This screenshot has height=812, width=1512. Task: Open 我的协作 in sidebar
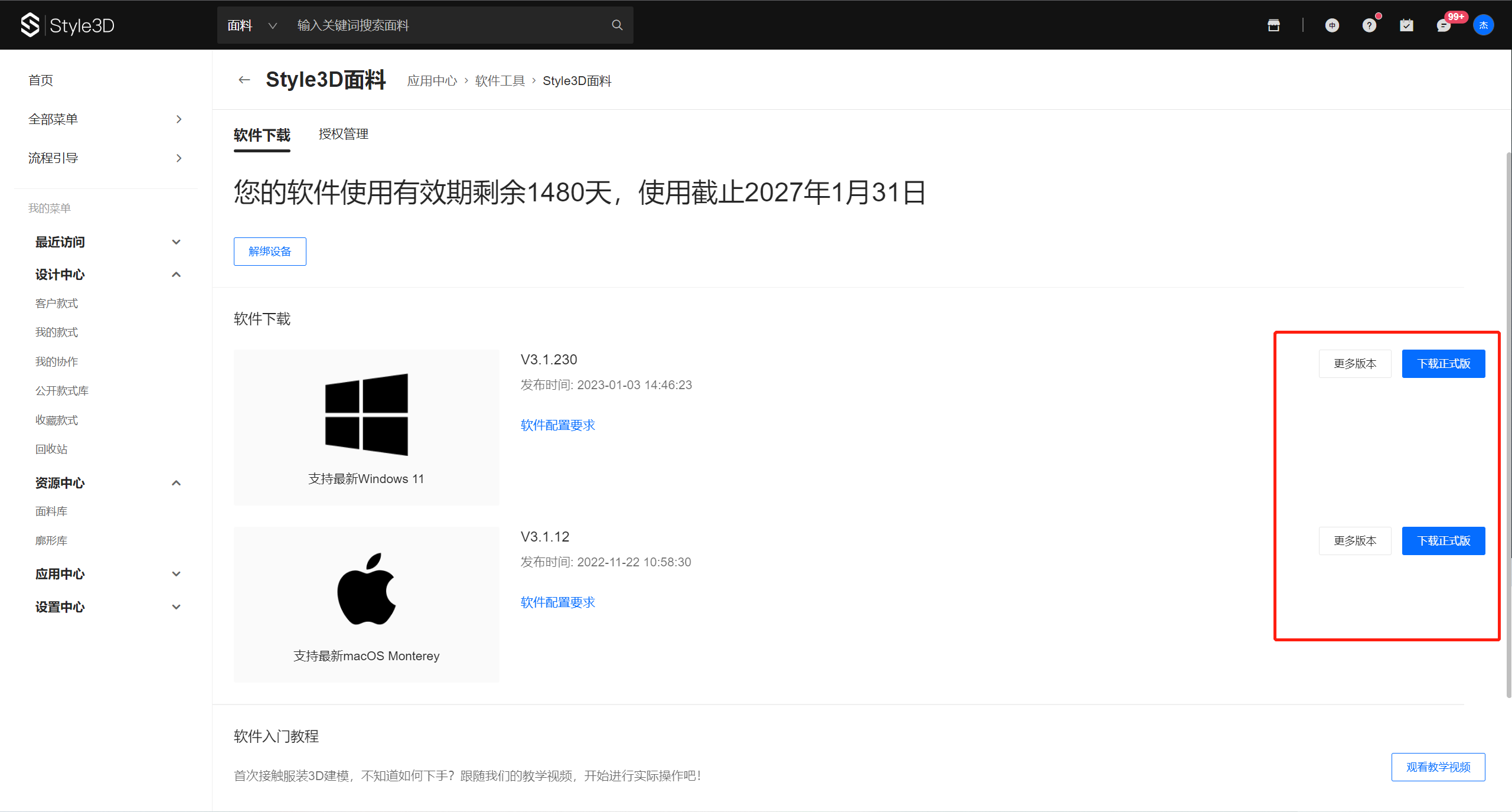coord(57,362)
